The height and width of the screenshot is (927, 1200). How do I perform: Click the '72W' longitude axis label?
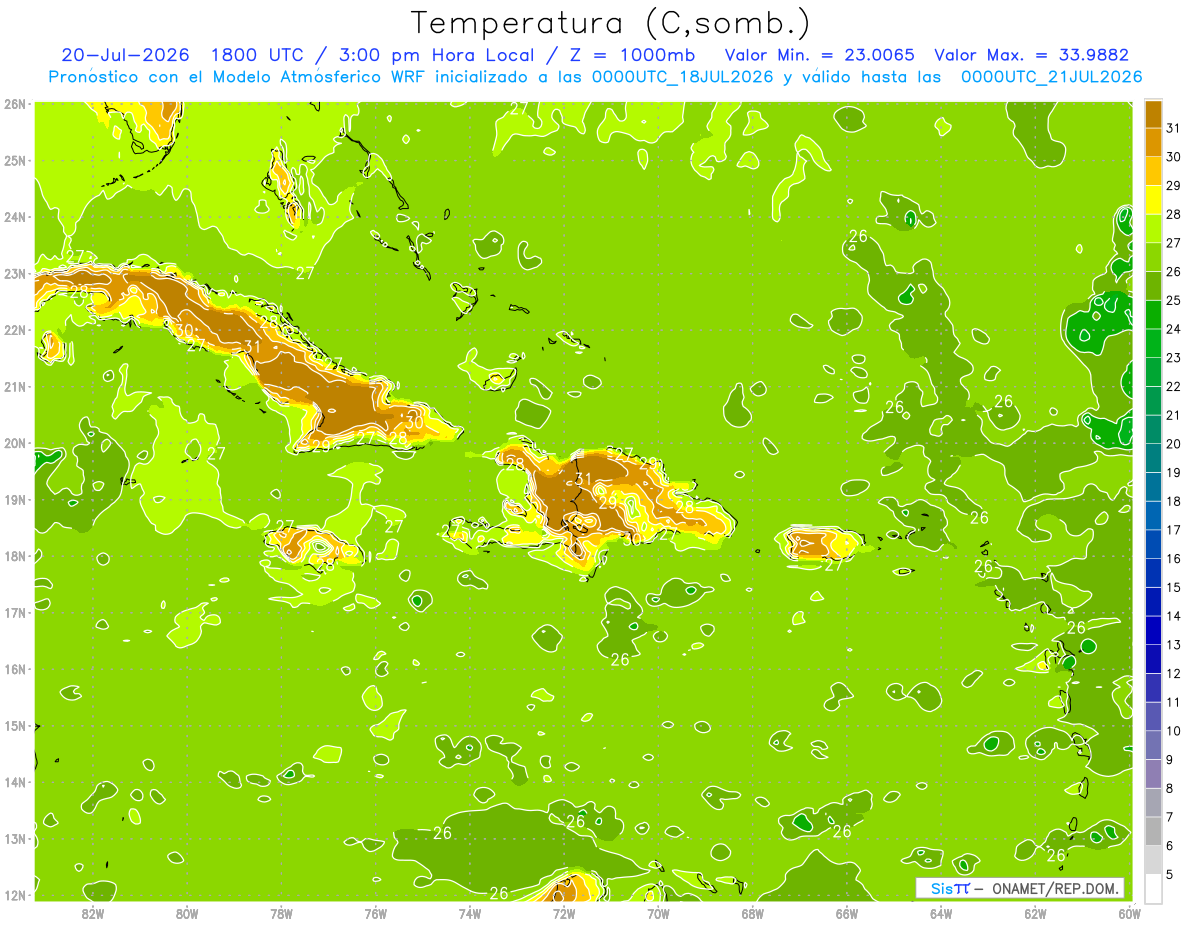[564, 914]
